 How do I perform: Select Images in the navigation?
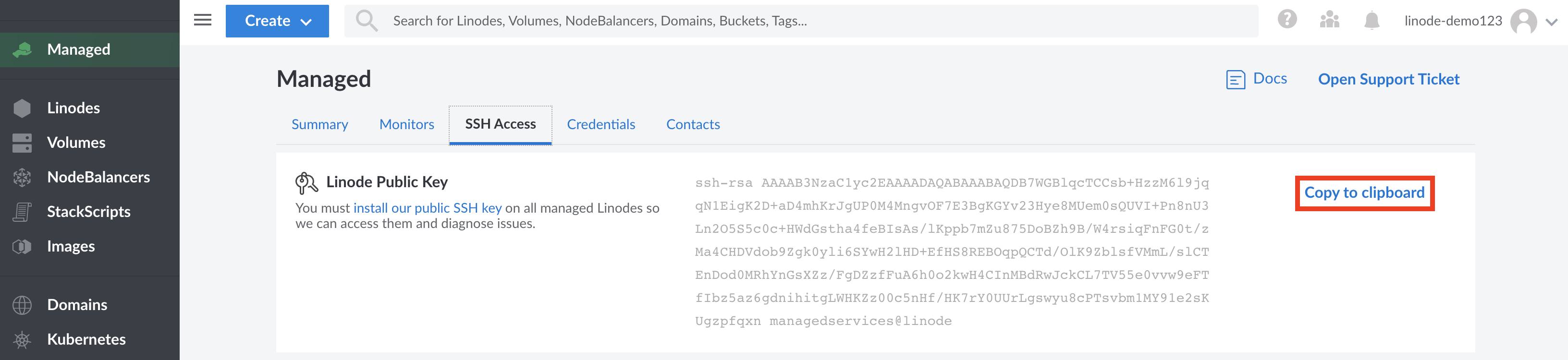pos(71,246)
